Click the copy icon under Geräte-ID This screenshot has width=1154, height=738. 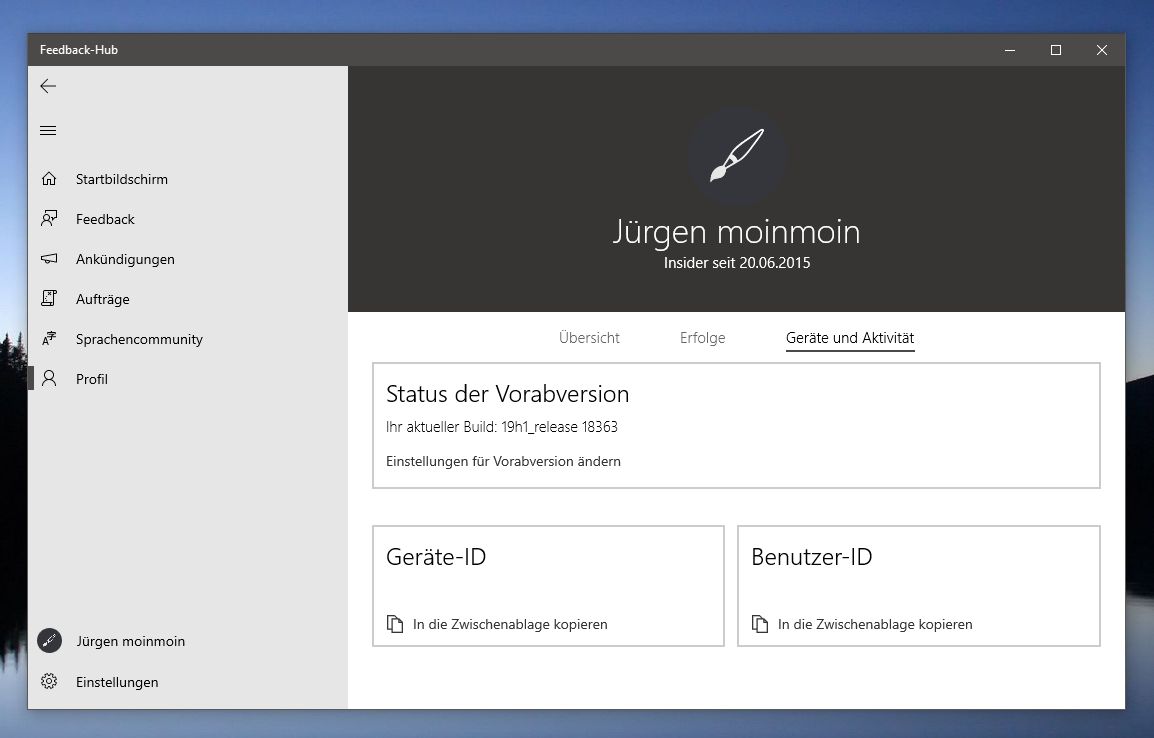395,624
